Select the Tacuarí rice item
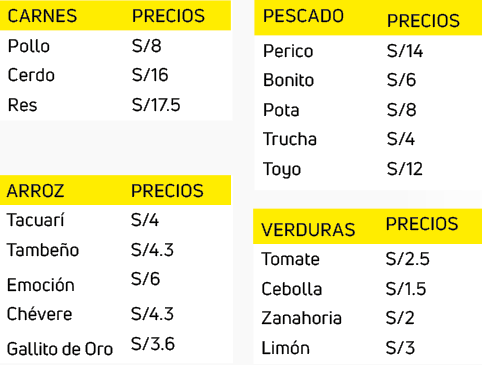 pos(35,220)
